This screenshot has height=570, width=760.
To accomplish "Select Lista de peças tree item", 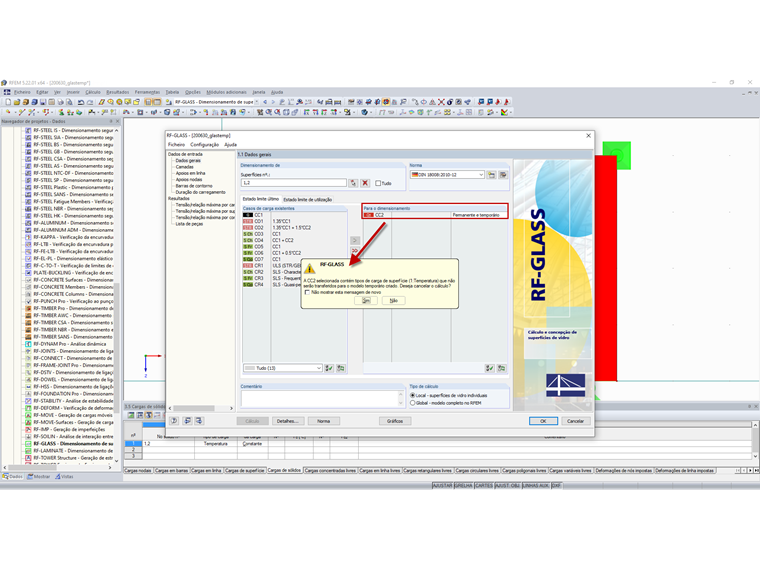I will click(190, 224).
